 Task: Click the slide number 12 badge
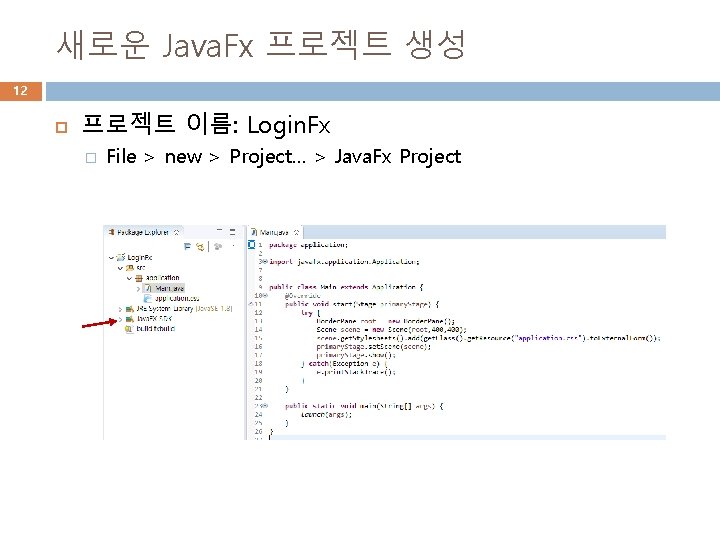pos(21,91)
